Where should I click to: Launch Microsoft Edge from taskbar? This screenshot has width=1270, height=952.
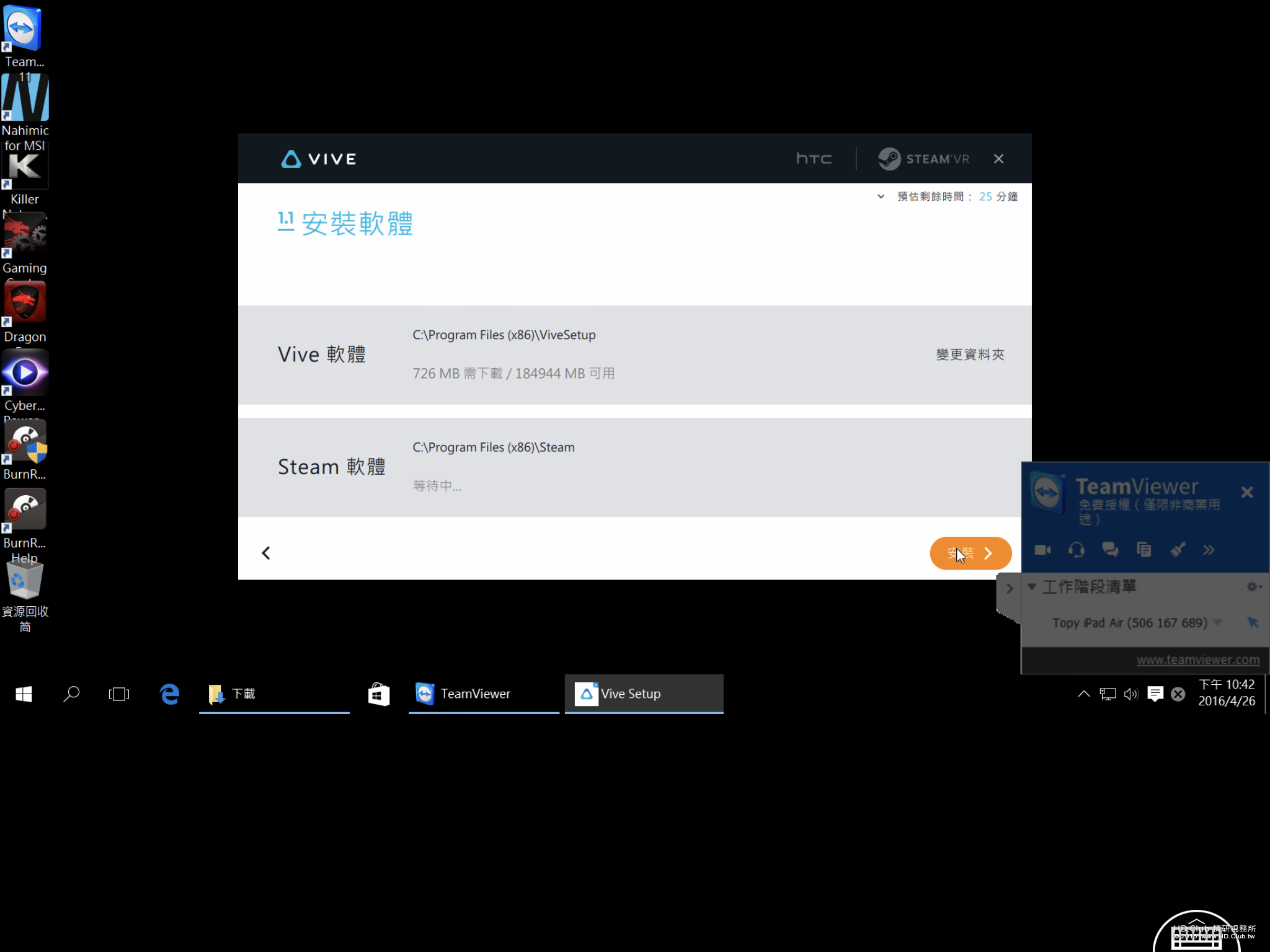[x=169, y=694]
